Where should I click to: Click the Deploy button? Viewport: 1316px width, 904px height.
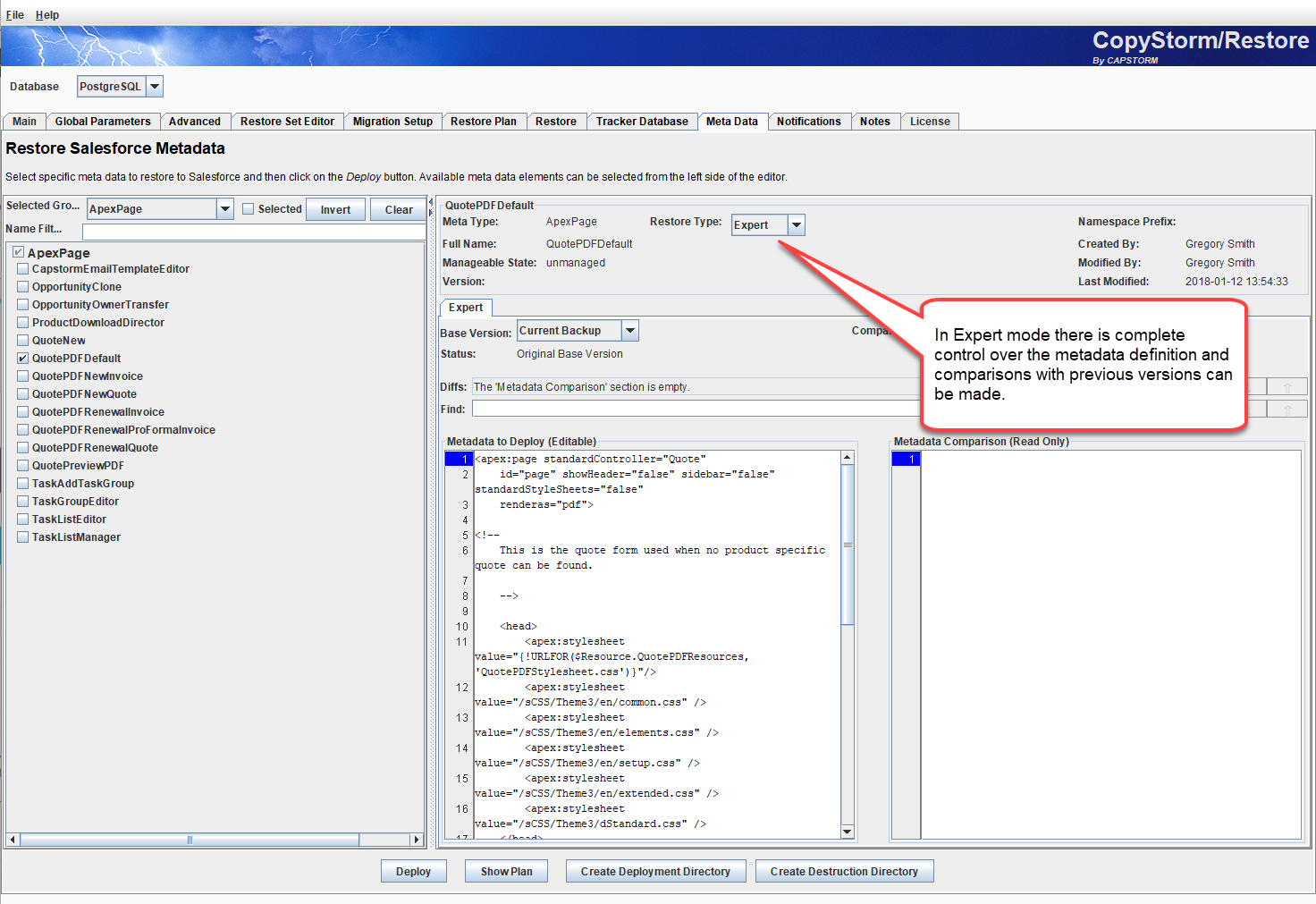413,872
